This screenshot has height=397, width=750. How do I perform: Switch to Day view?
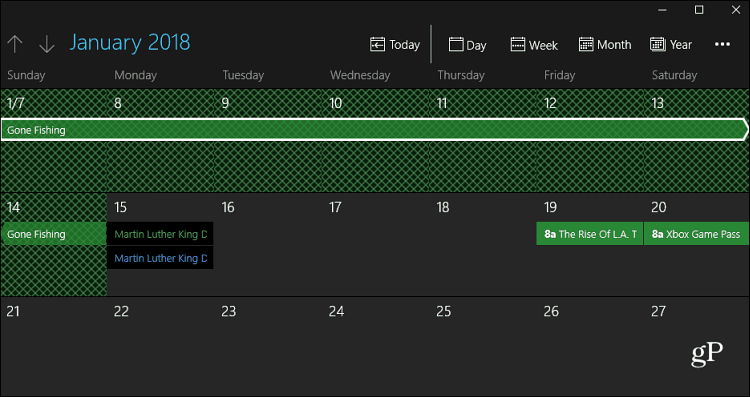(x=467, y=45)
